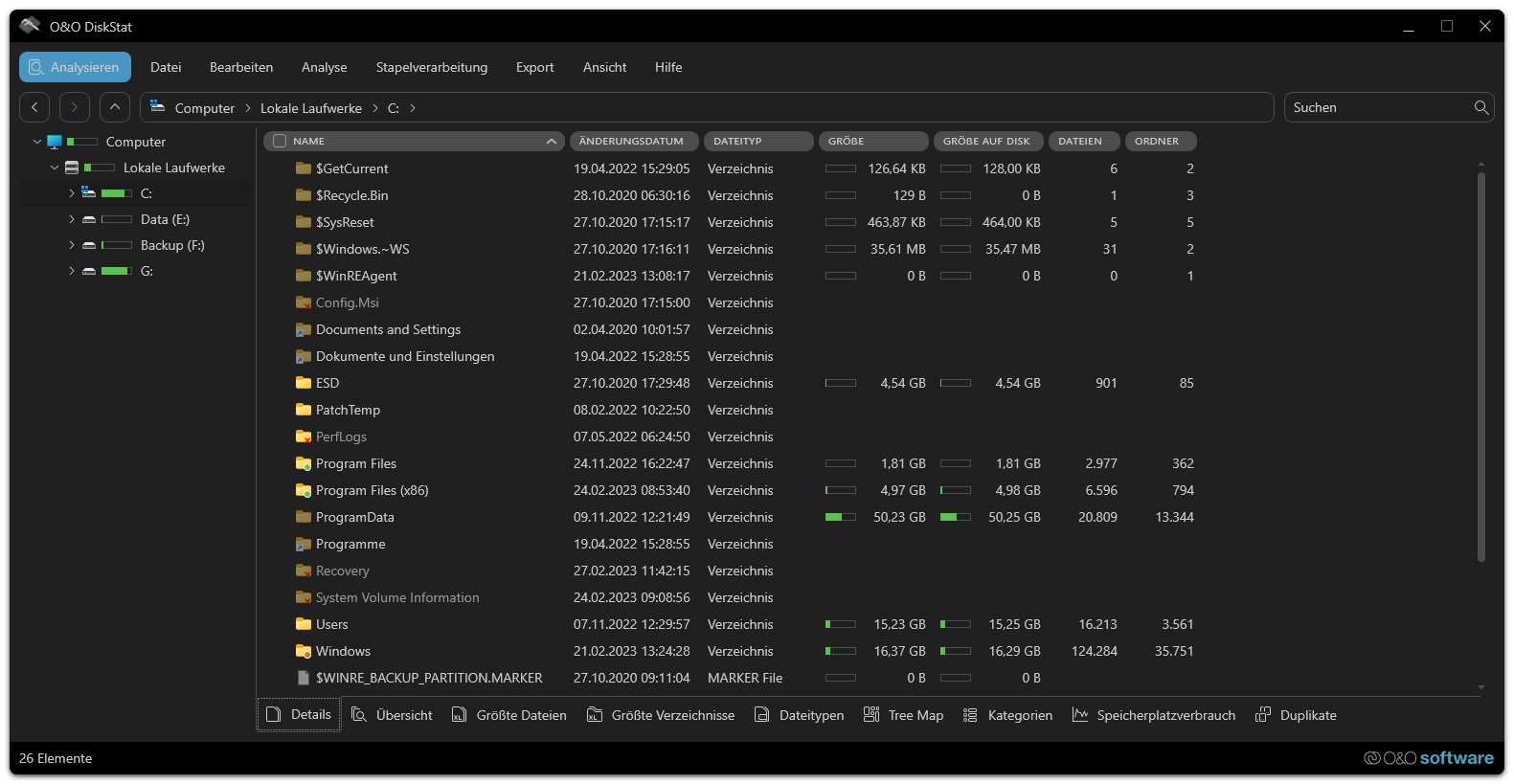1514x784 pixels.
Task: Click the Lokale Laufwerke breadcrumb
Action: coord(311,108)
